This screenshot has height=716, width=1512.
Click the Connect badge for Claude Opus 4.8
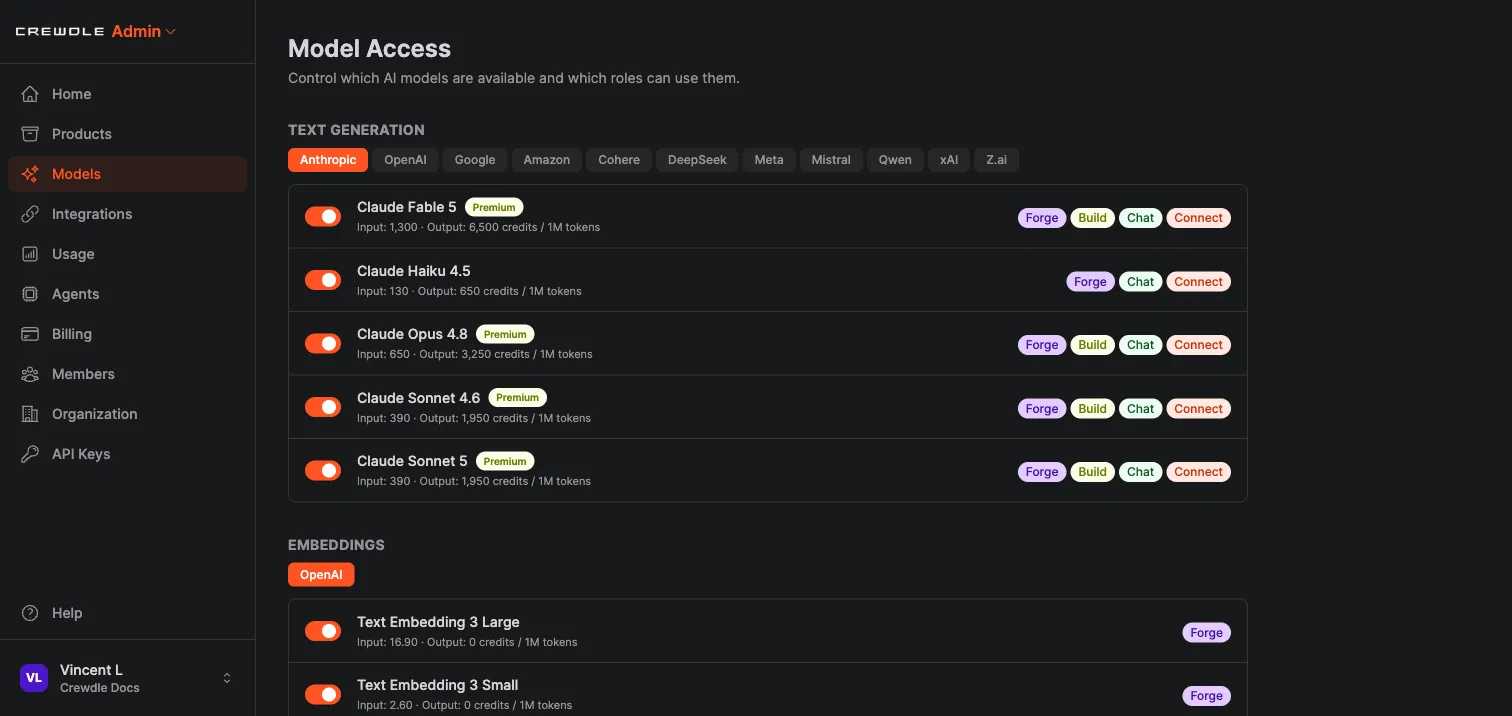pyautogui.click(x=1199, y=345)
